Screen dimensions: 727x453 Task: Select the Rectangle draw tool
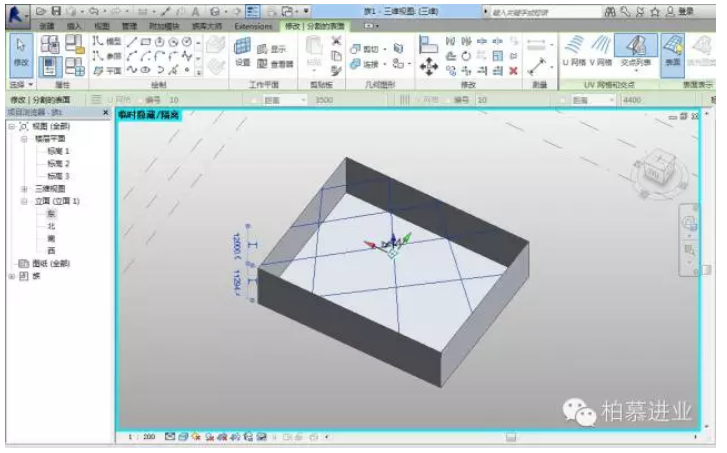pos(146,42)
